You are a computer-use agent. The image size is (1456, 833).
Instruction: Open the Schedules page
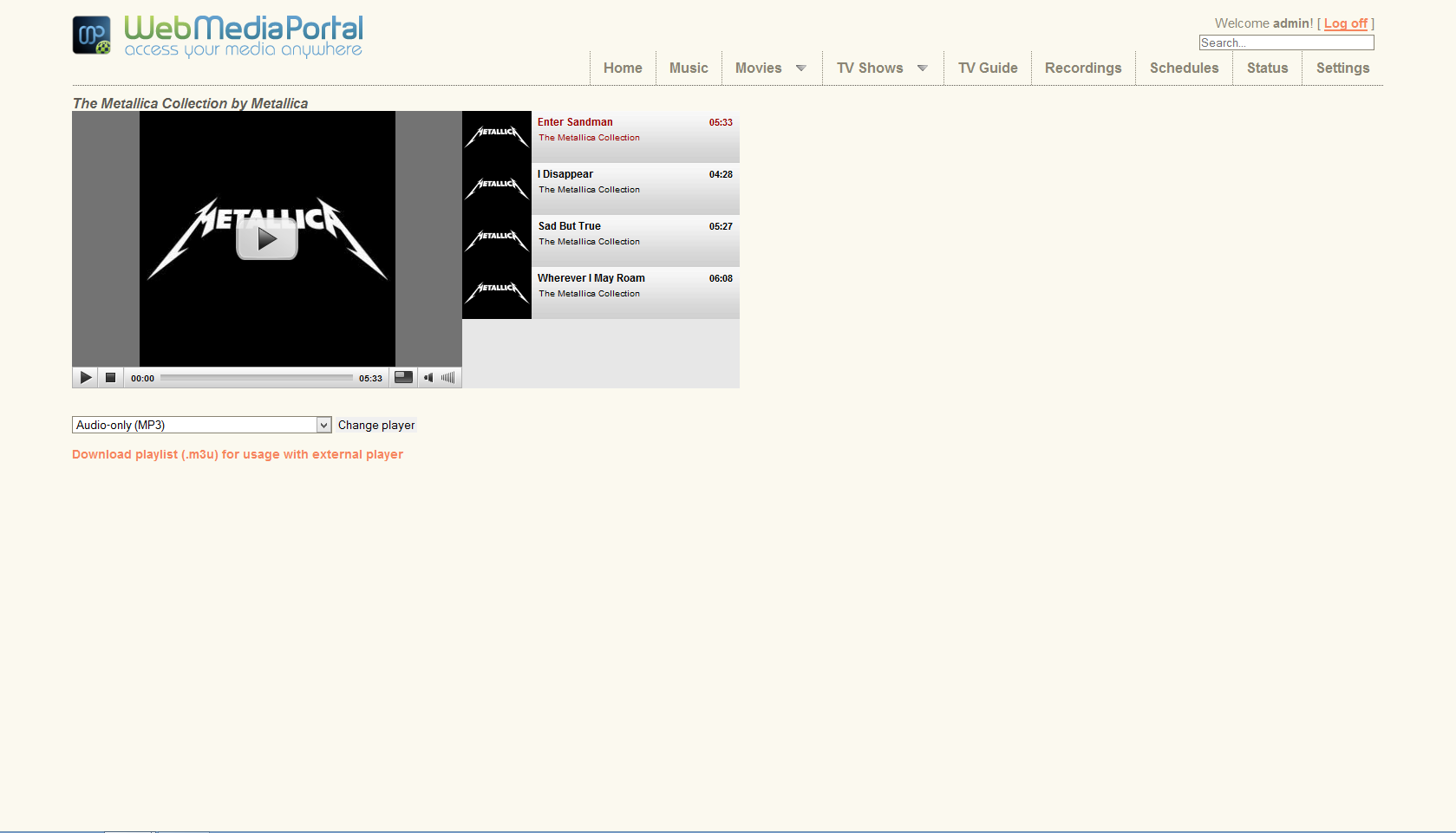click(x=1184, y=68)
